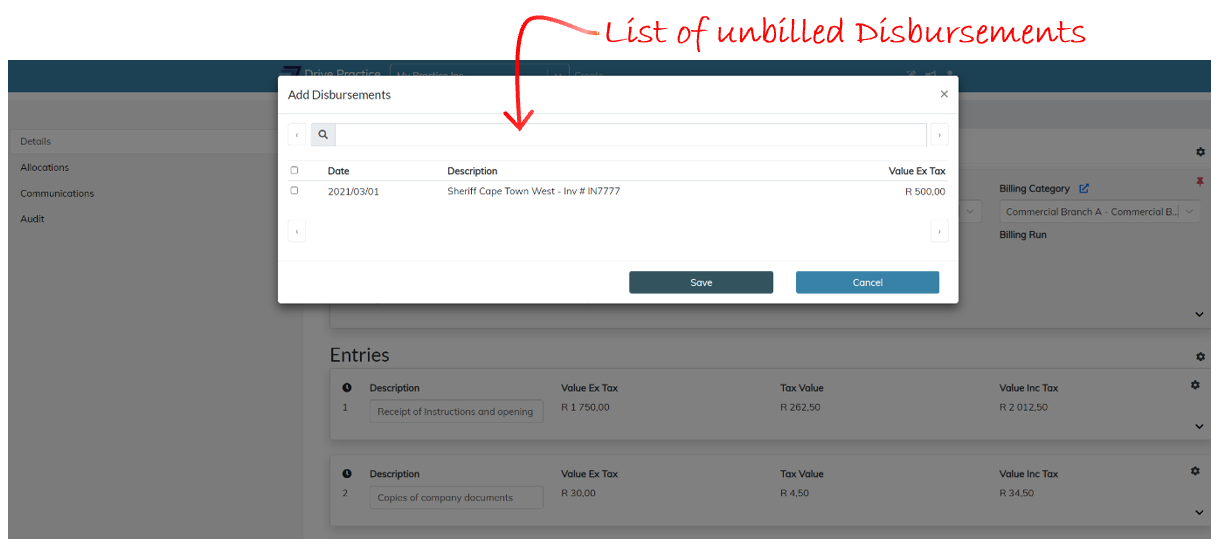Image resolution: width=1218 pixels, height=554 pixels.
Task: Click clock icon on entry 1
Action: (x=347, y=388)
